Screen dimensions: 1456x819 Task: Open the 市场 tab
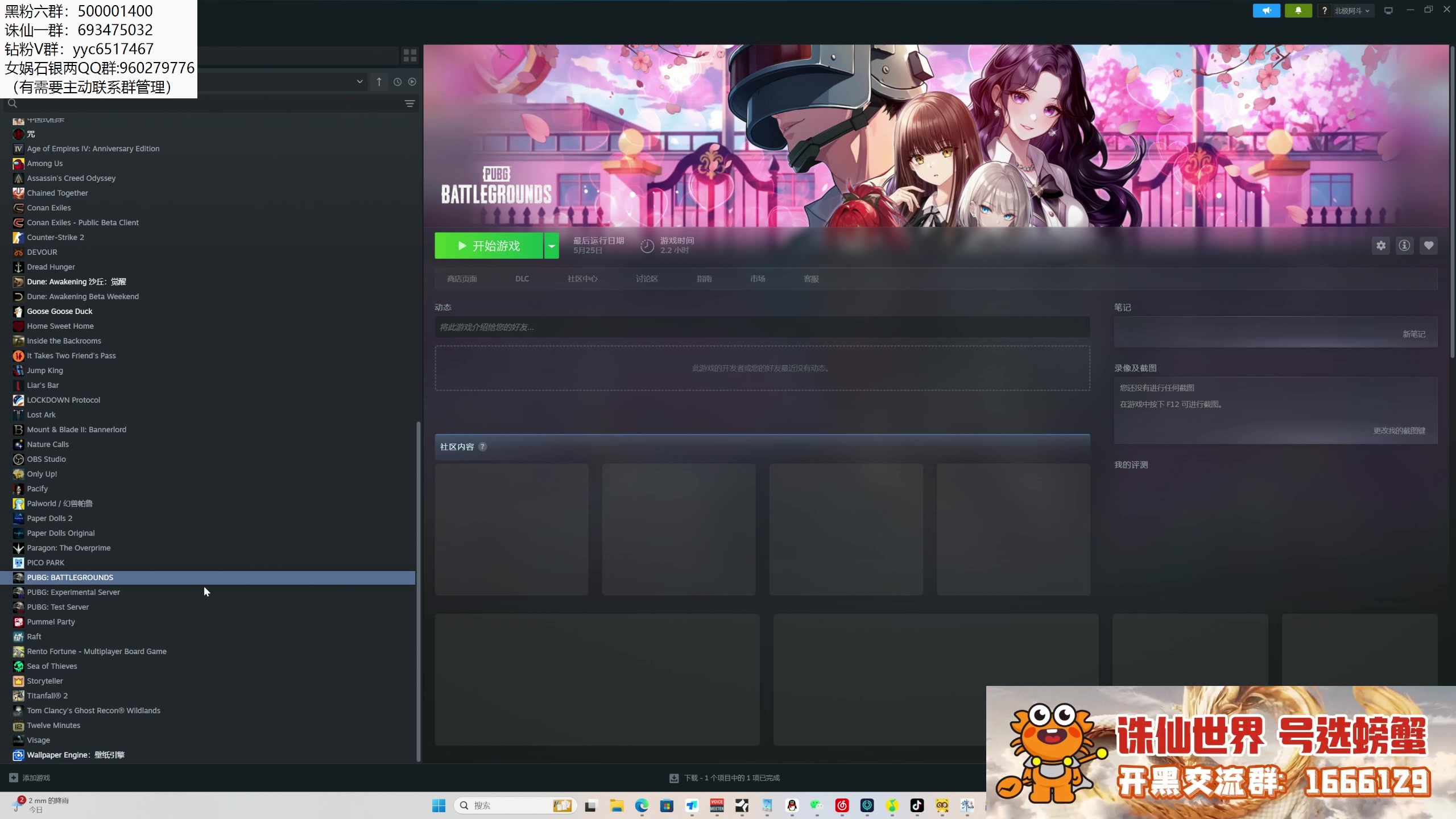coord(758,279)
